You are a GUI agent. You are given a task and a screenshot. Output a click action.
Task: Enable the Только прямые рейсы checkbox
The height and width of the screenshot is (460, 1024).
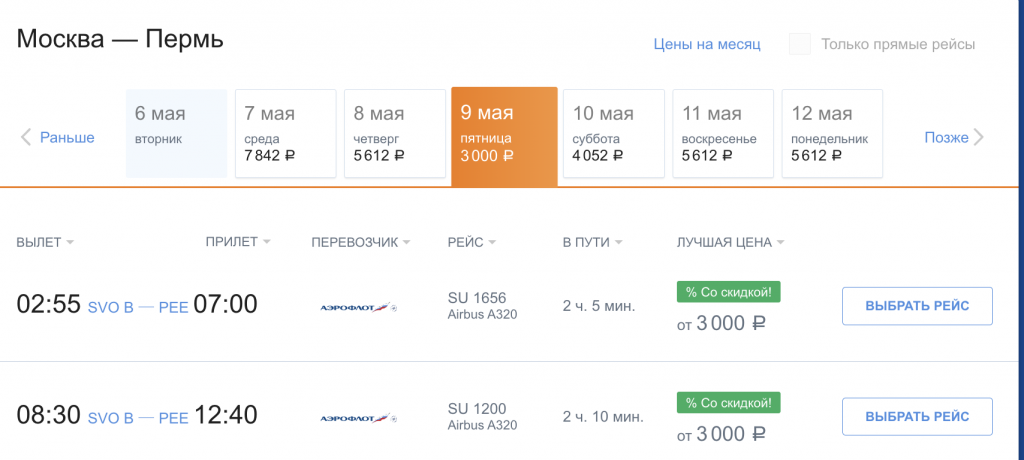(x=800, y=44)
